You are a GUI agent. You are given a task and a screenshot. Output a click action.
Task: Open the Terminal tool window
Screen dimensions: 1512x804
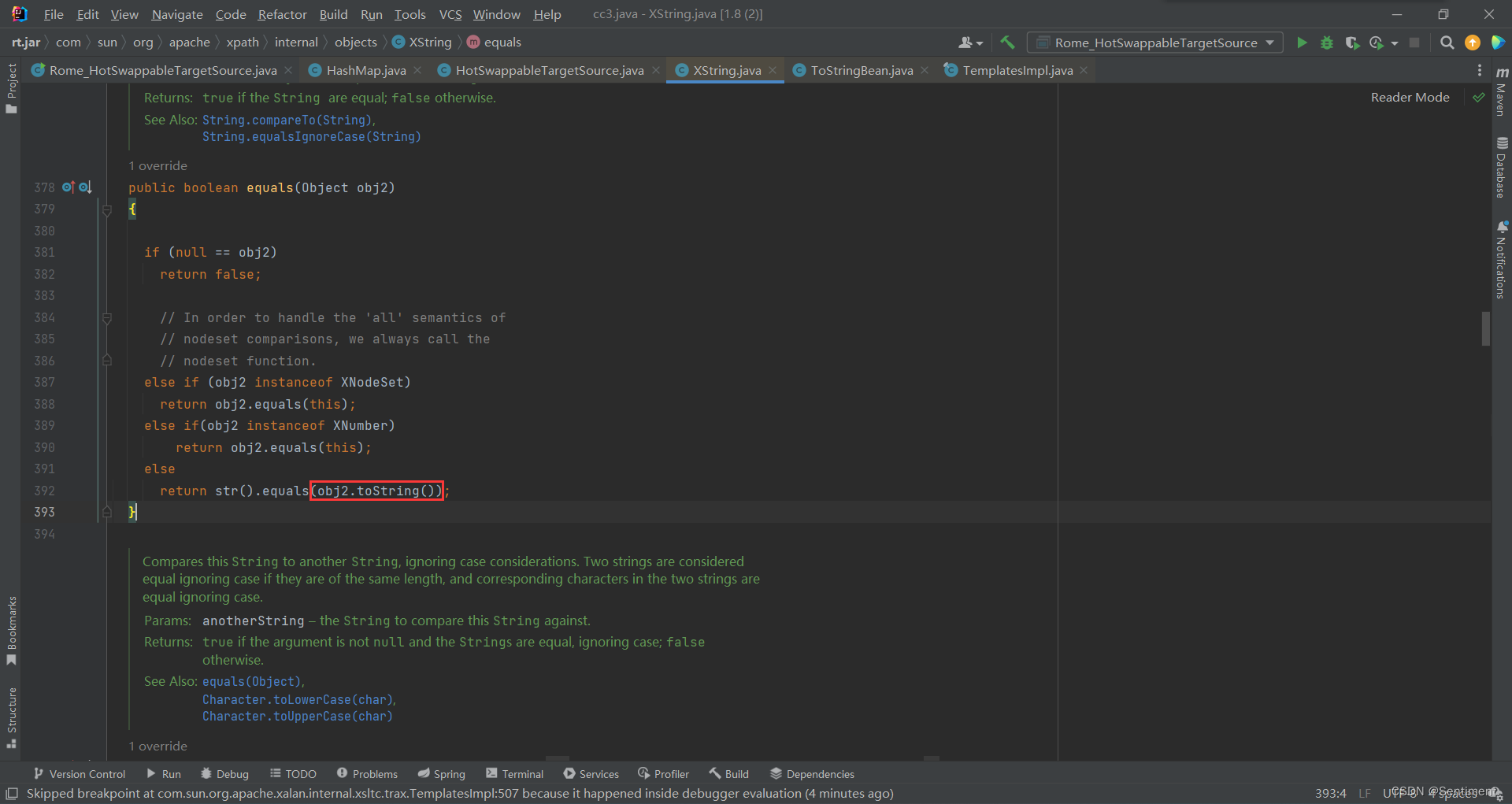[515, 774]
